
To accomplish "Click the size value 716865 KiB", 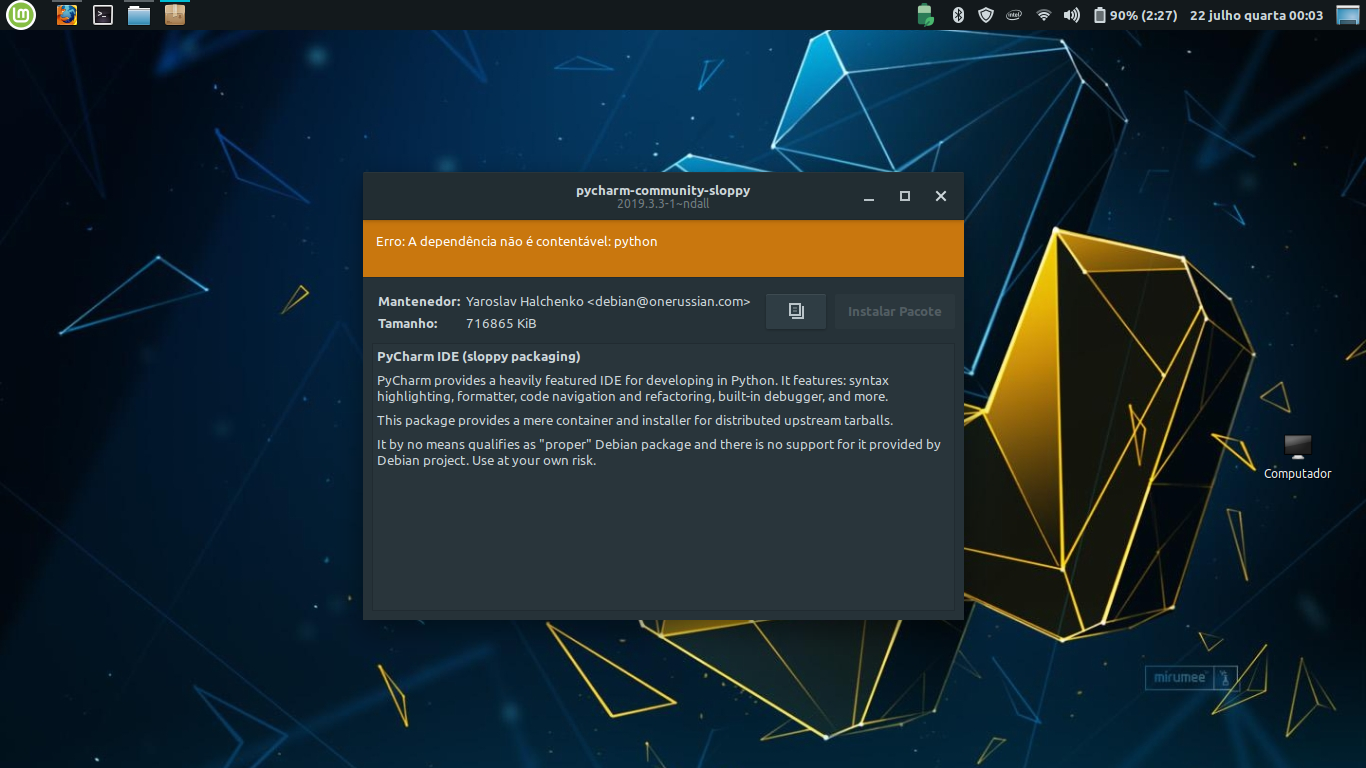I will coord(501,323).
